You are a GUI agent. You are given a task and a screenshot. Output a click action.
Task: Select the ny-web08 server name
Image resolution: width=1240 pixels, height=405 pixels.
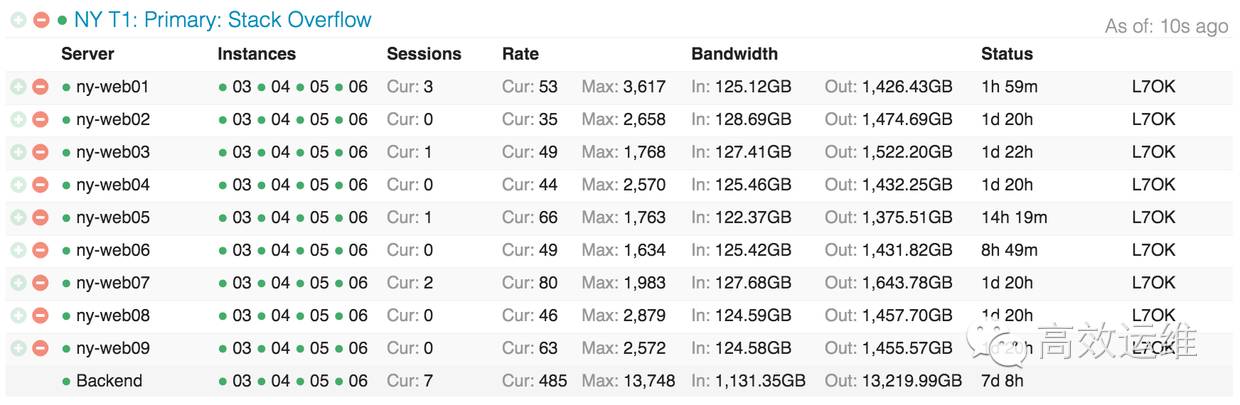pos(113,315)
